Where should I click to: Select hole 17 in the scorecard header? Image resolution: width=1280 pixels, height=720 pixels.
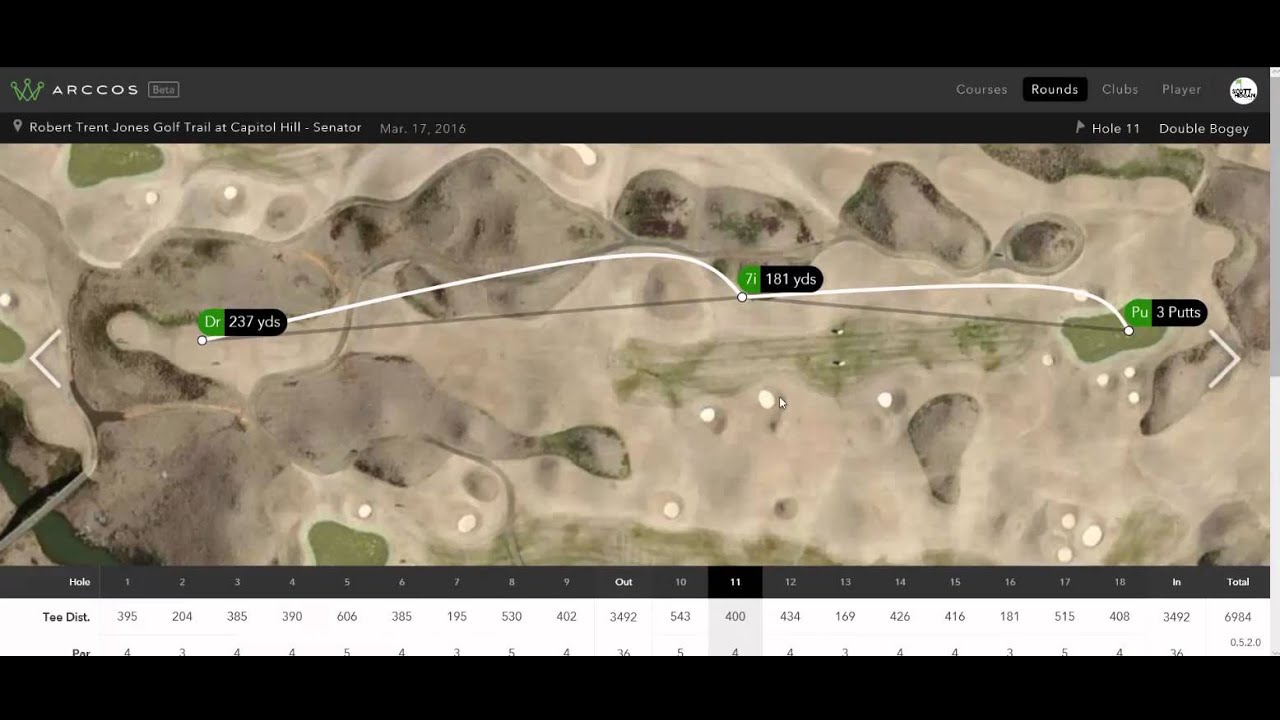click(1065, 582)
